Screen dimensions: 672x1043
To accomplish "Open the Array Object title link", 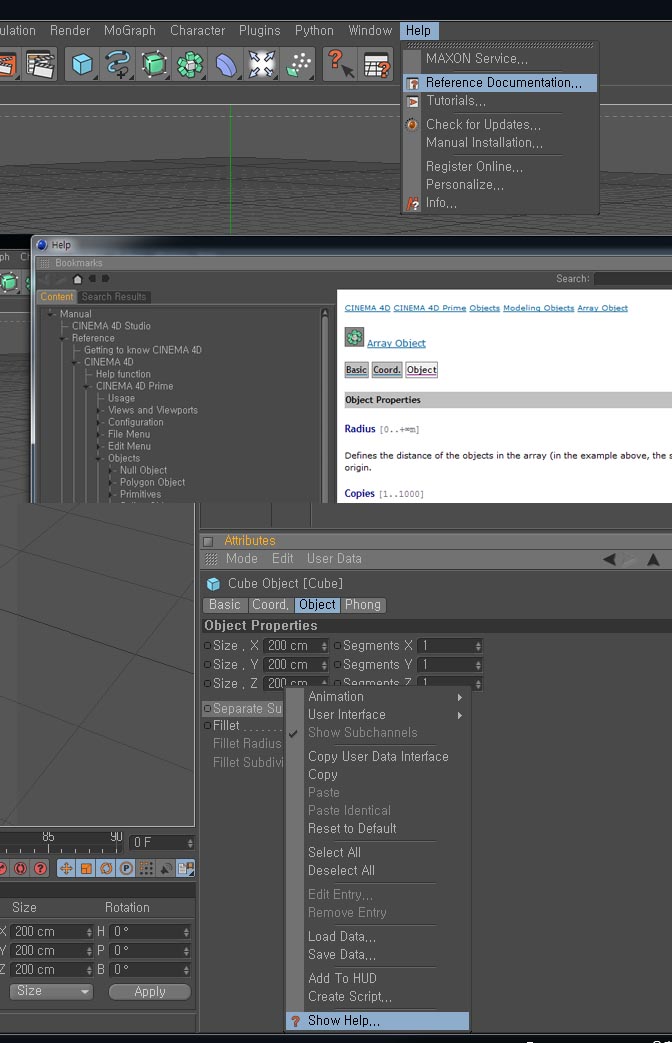I will point(397,343).
